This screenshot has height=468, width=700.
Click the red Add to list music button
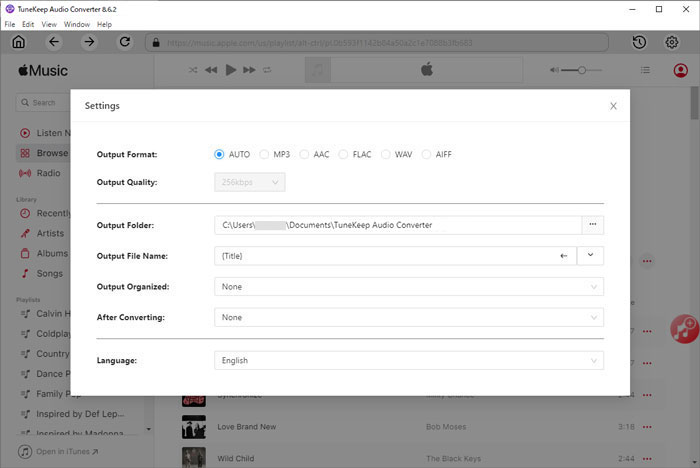[685, 329]
